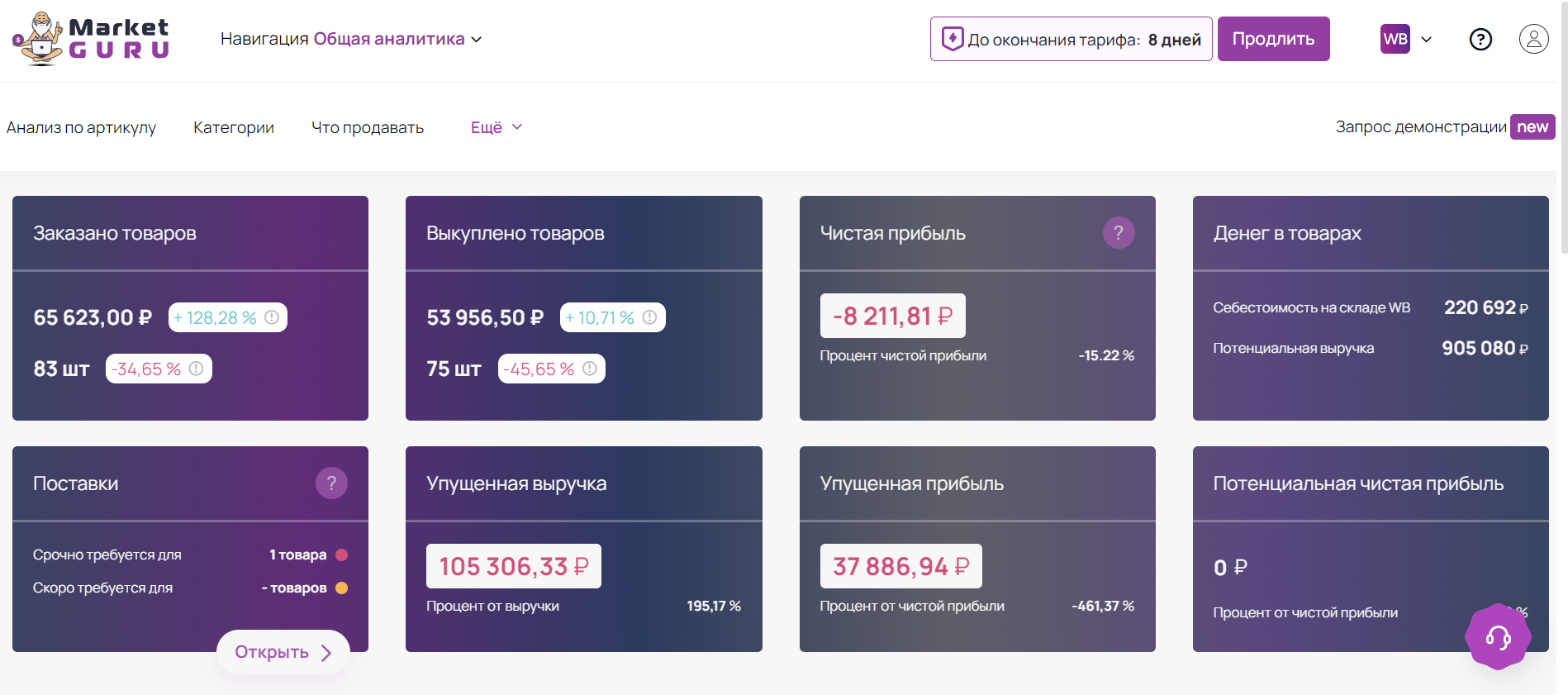Go to the Категории tab

click(x=234, y=127)
